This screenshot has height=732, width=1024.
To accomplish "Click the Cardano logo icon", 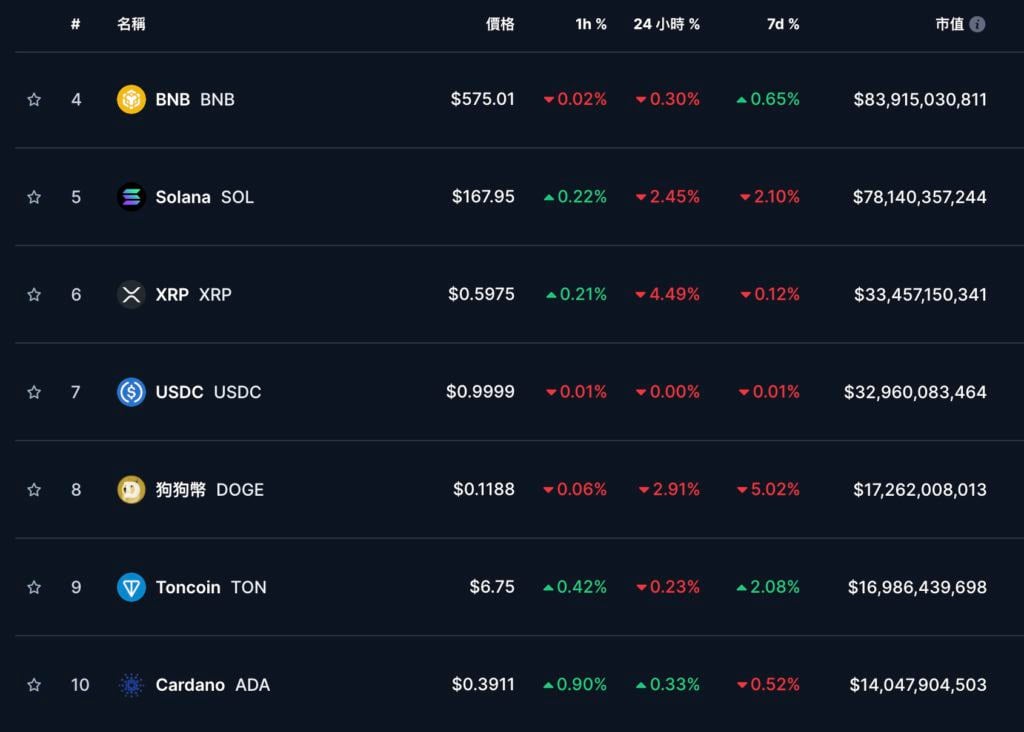I will point(131,684).
